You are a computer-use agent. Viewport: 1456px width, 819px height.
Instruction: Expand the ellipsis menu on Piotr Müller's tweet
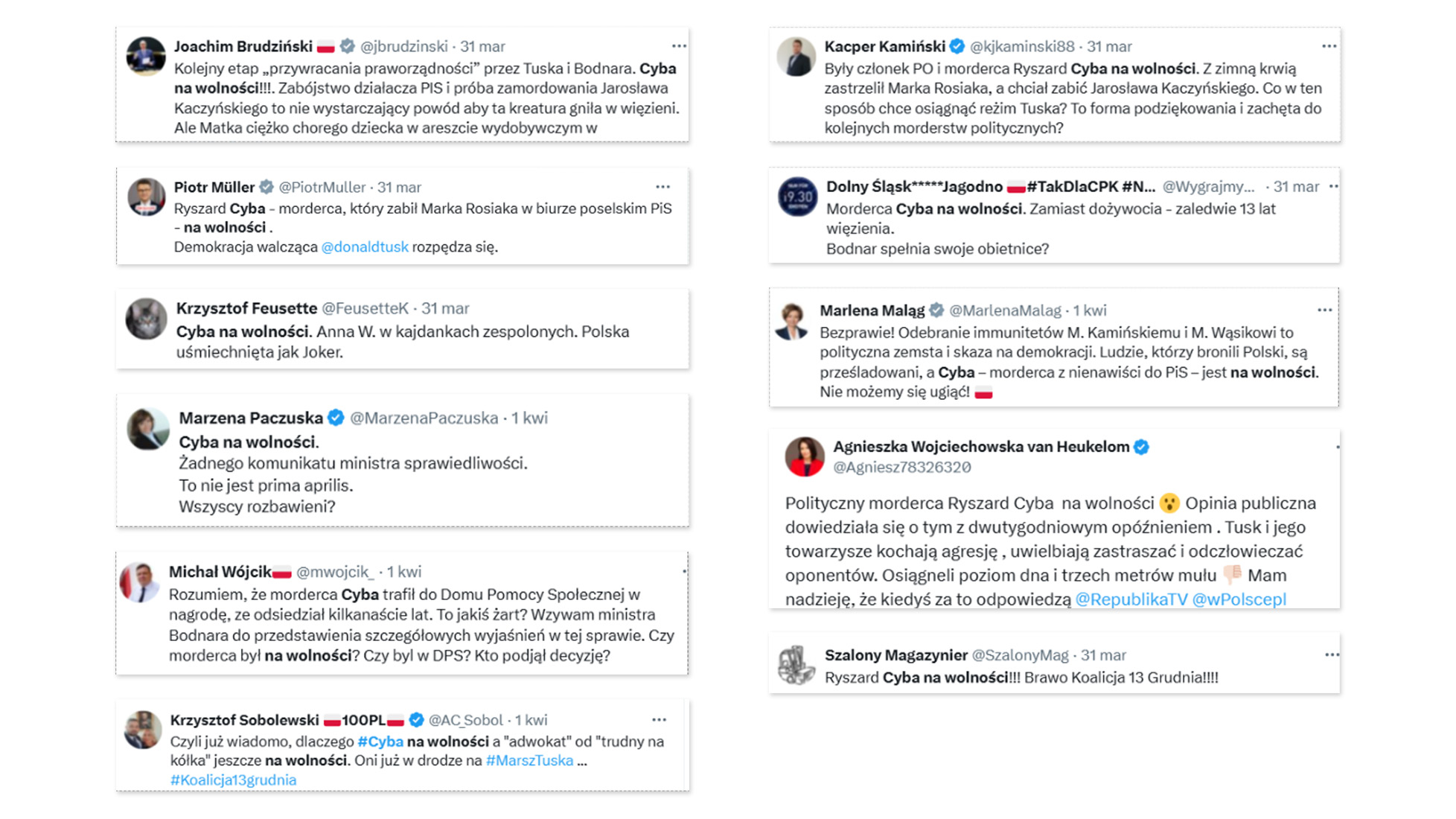(661, 187)
